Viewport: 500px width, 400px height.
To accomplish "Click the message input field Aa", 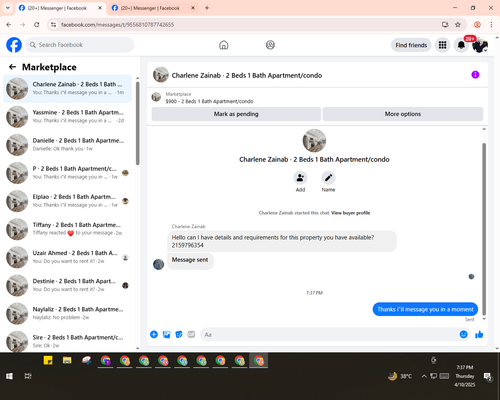I will [328, 334].
